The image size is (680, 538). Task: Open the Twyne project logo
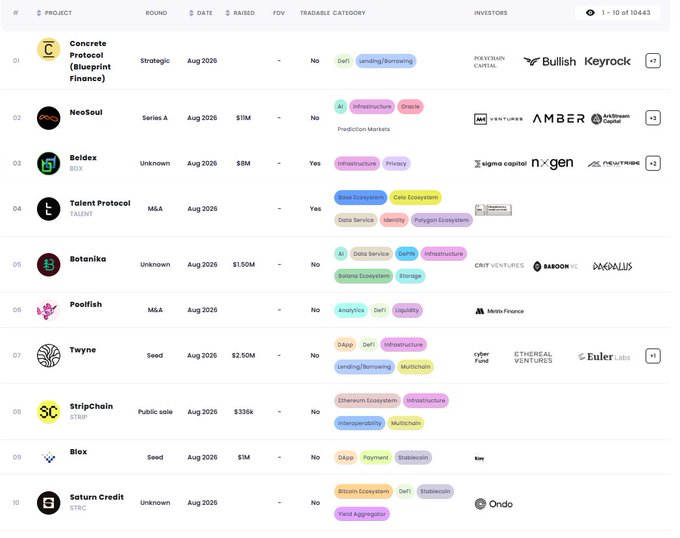pyautogui.click(x=49, y=355)
